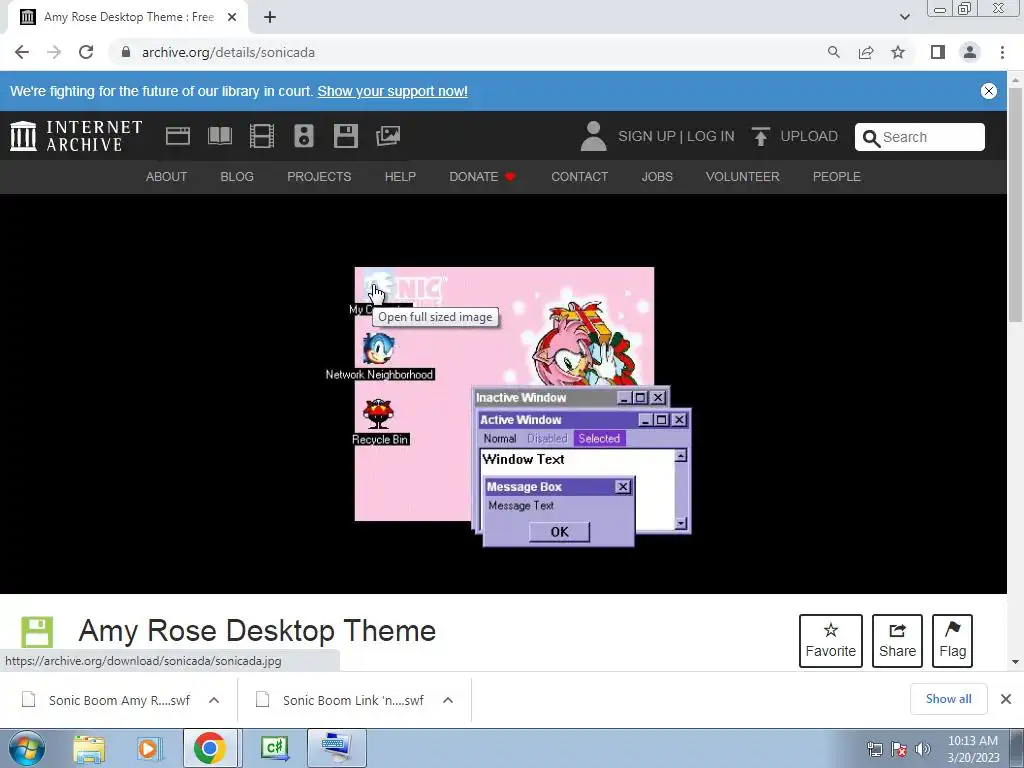
Task: Dismiss the blue support banner with the X
Action: tap(989, 91)
